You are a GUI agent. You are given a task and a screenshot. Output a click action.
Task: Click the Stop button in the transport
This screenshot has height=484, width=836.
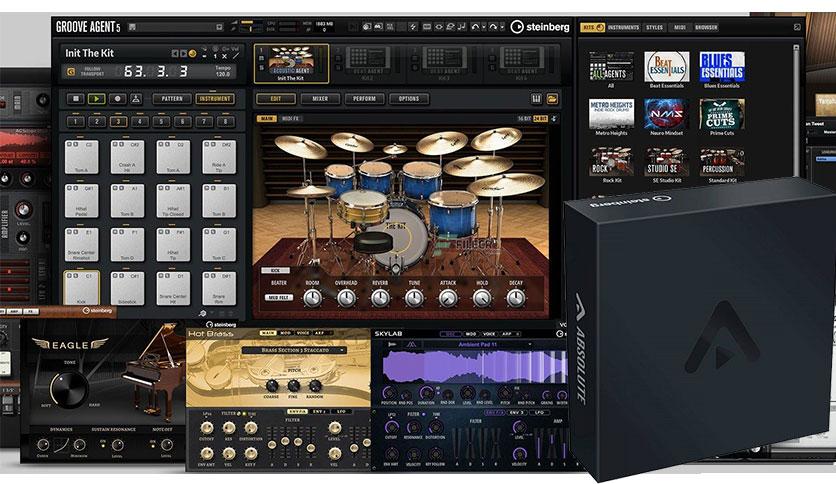pyautogui.click(x=76, y=99)
